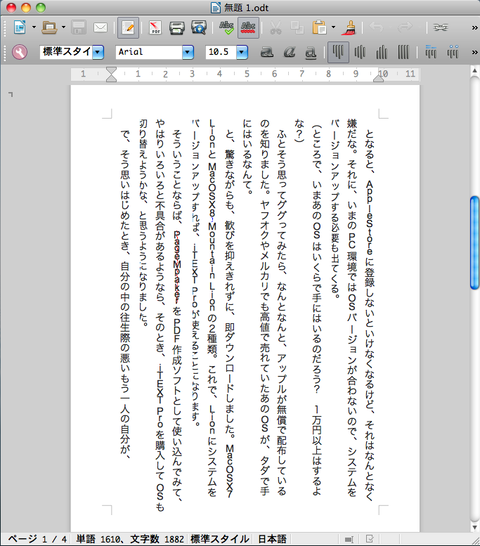480x546 pixels.
Task: Click the Save floppy disk icon
Action: (x=79, y=27)
